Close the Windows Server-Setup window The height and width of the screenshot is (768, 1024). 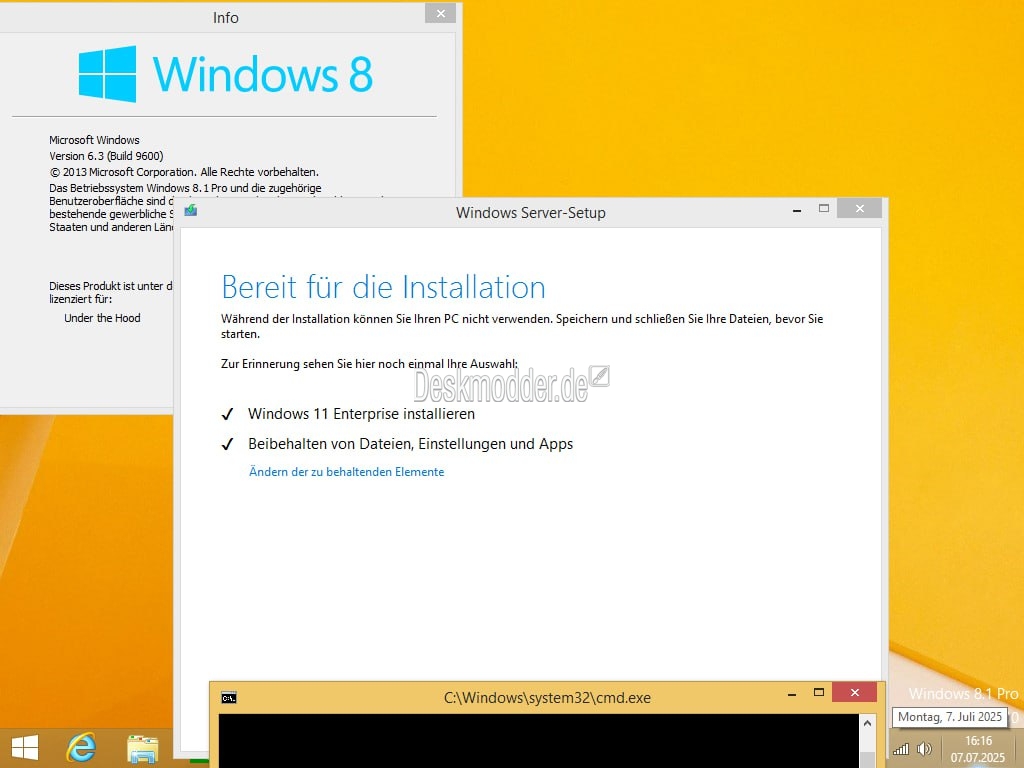click(859, 208)
